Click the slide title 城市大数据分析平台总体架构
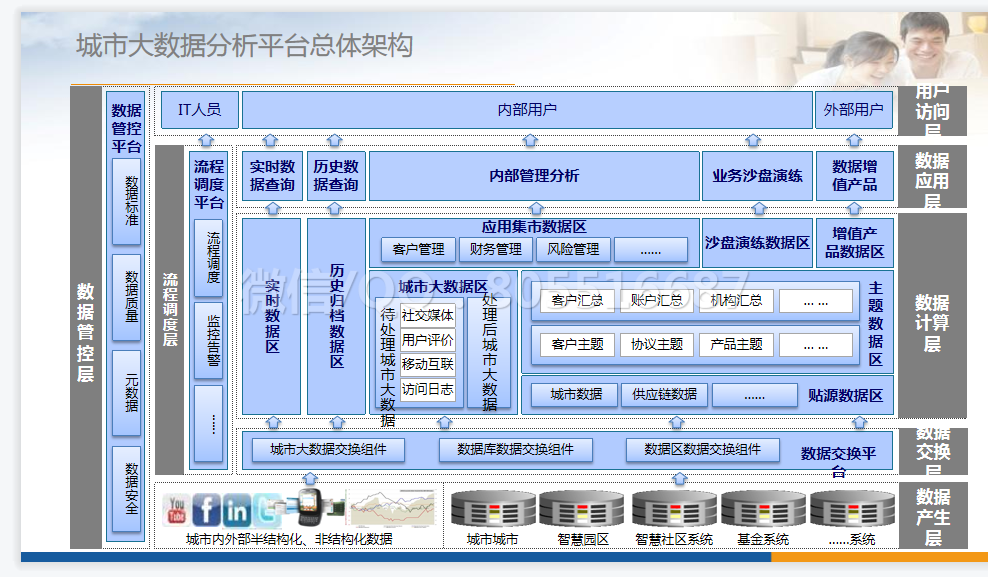Image resolution: width=988 pixels, height=577 pixels. click(244, 47)
